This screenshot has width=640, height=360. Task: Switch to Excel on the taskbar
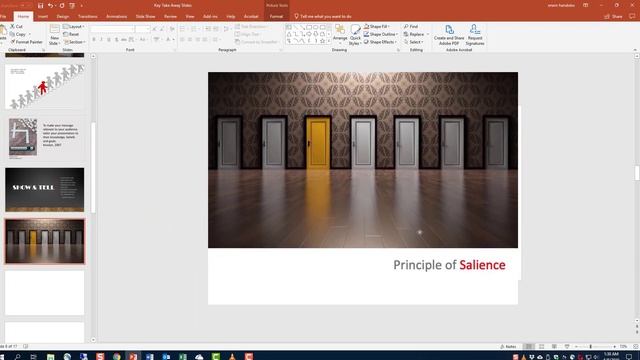[x=183, y=356]
